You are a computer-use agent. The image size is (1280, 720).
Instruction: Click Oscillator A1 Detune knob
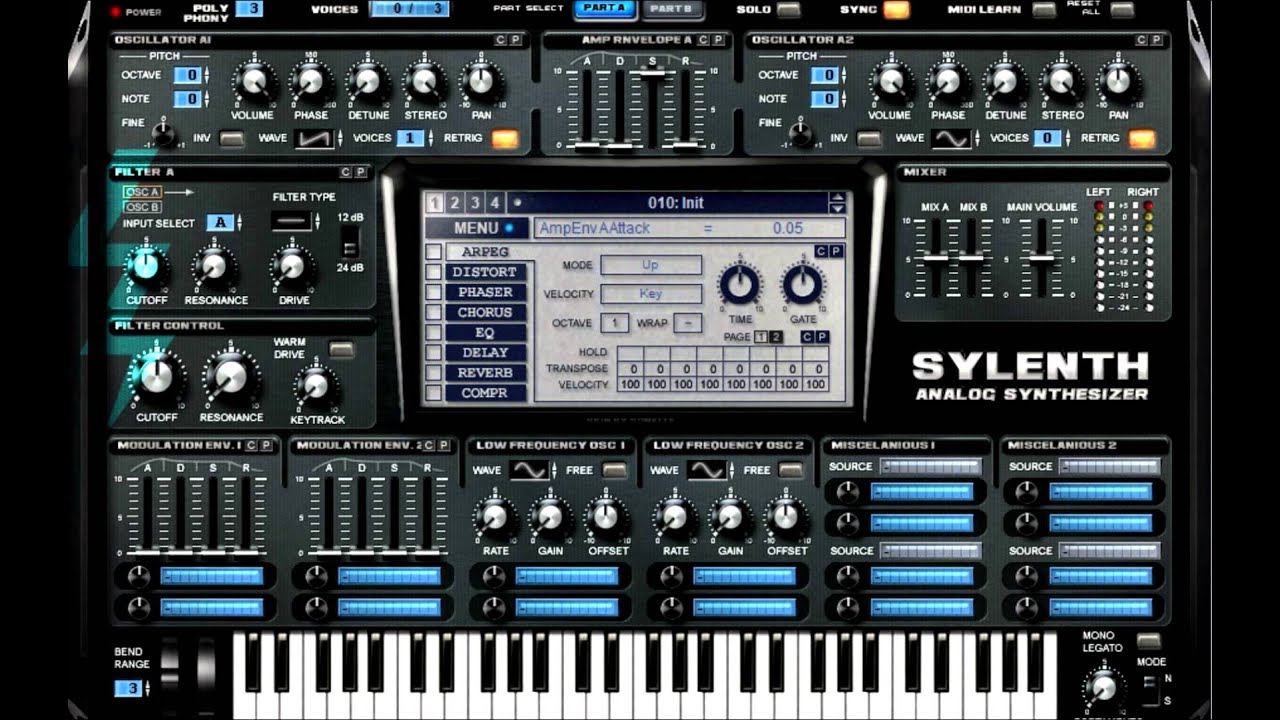point(368,81)
